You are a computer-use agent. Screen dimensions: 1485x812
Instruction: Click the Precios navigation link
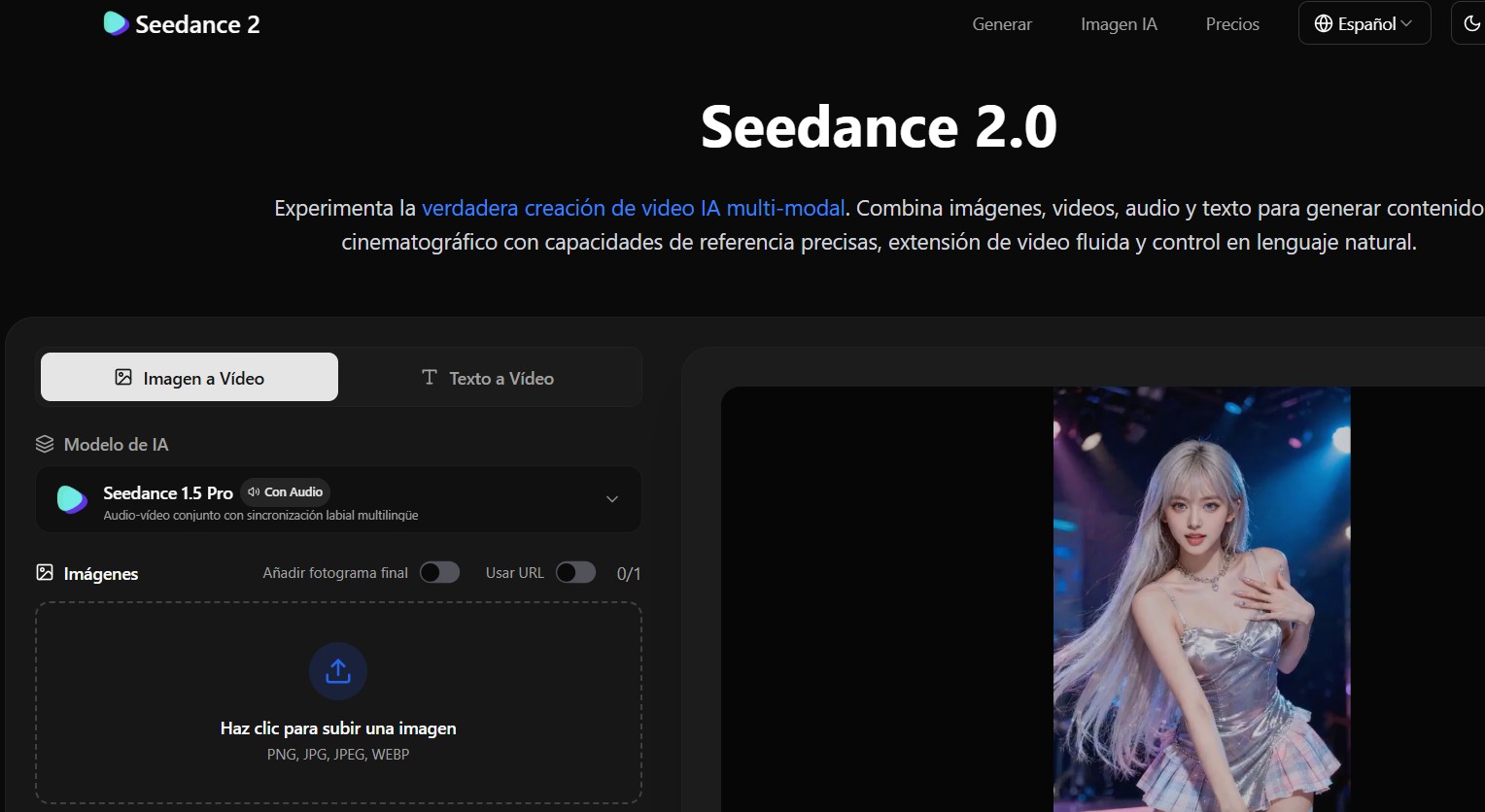1231,24
